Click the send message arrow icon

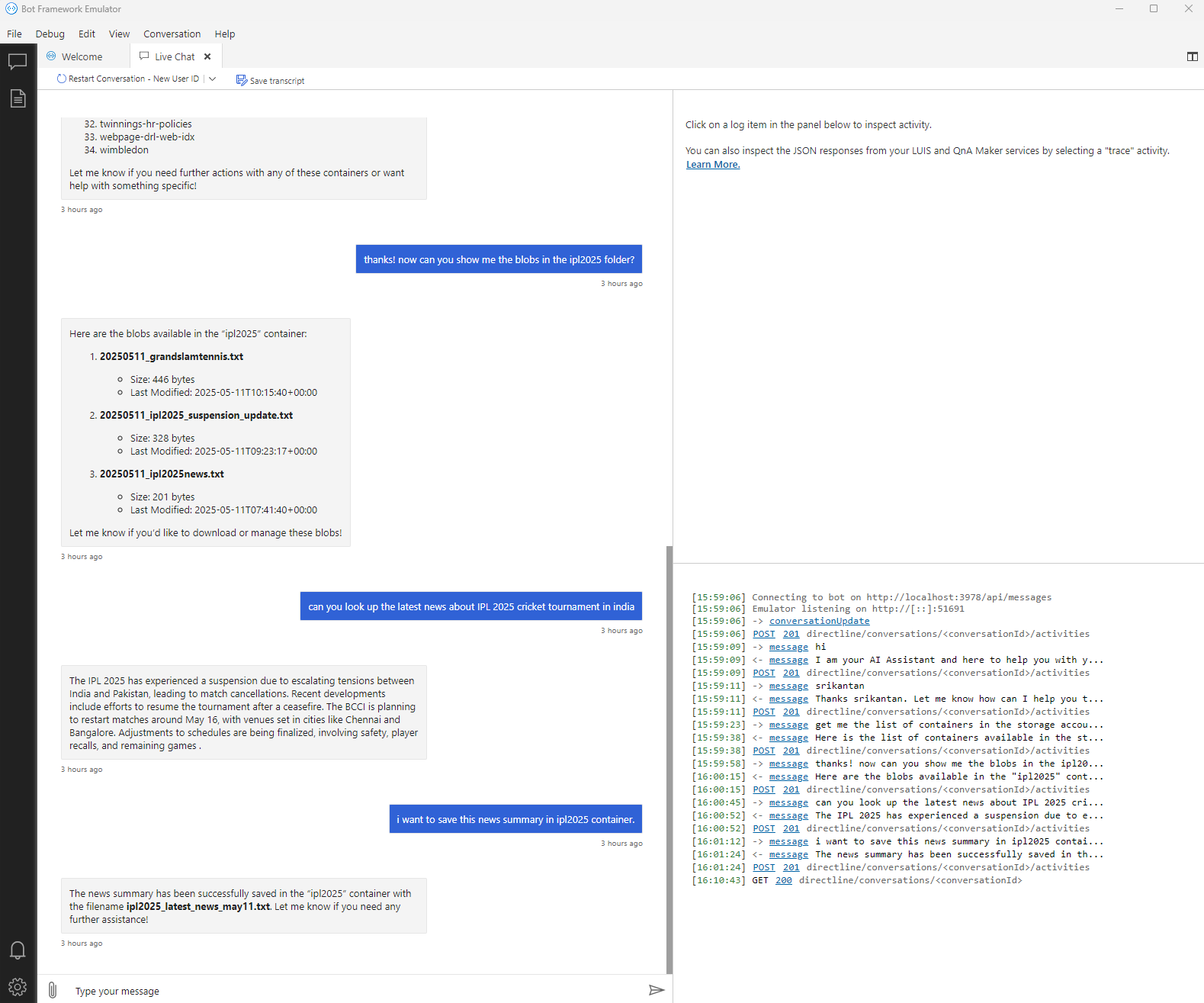[656, 990]
